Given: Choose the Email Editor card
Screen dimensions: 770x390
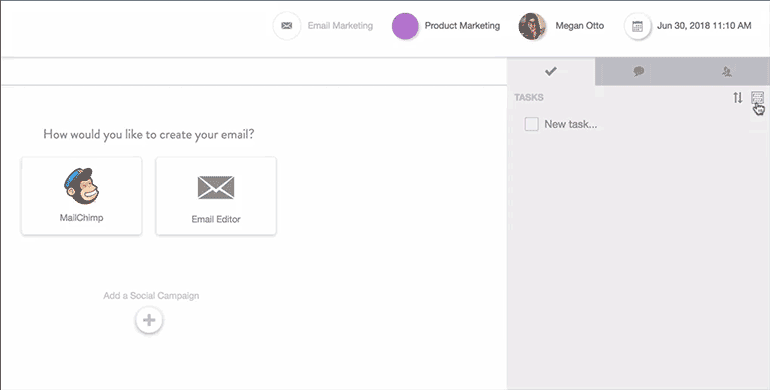Looking at the screenshot, I should [x=216, y=195].
